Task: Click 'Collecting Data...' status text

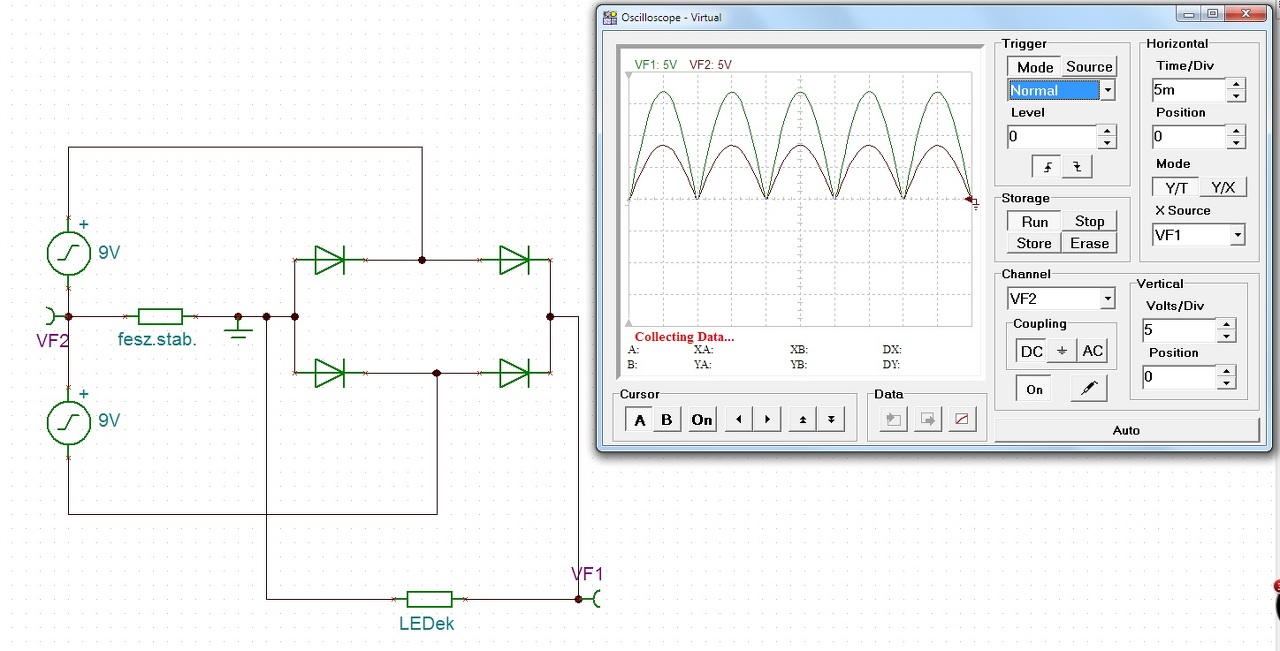Action: tap(684, 337)
